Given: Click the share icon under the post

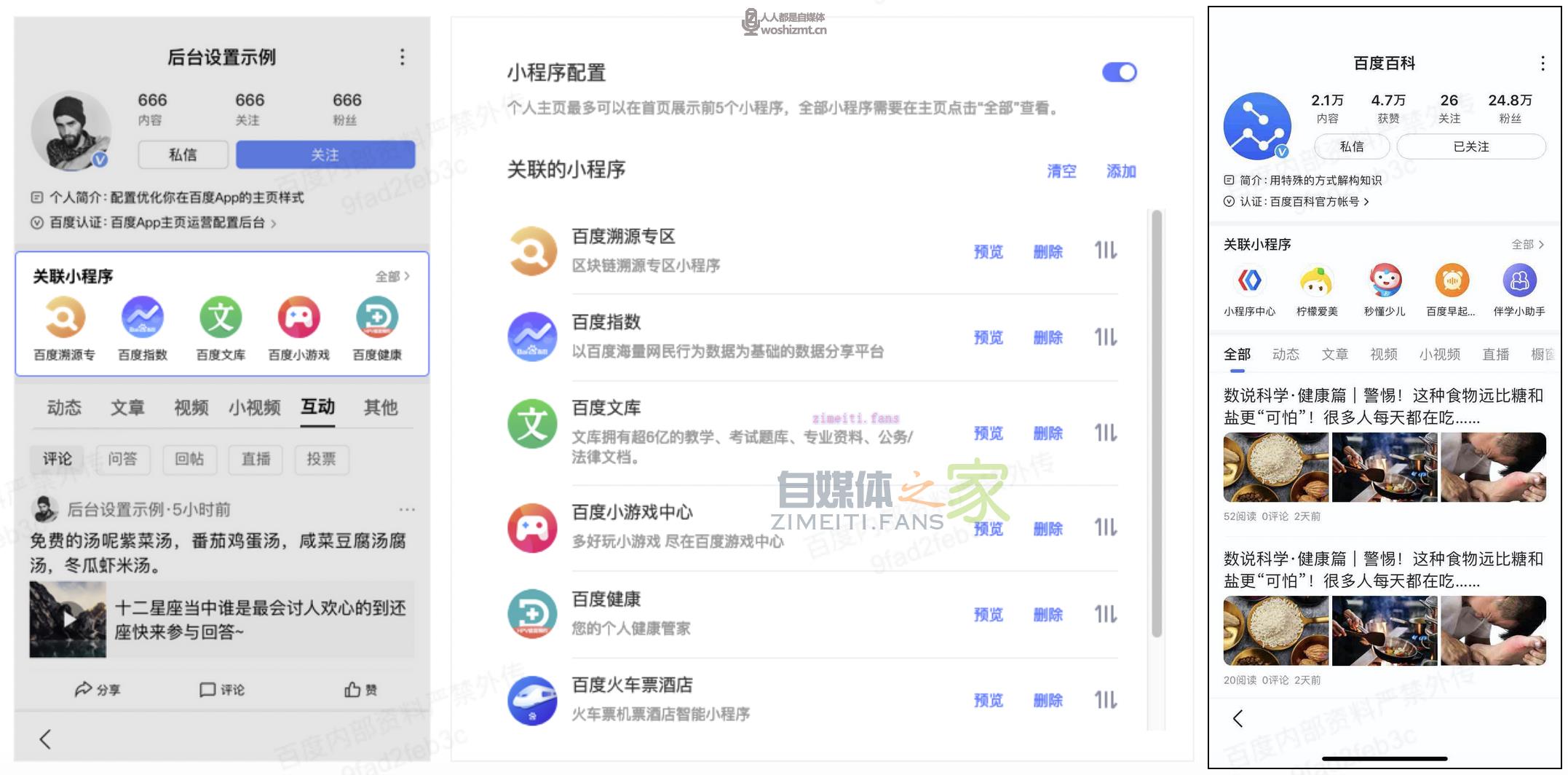Looking at the screenshot, I should tap(84, 689).
